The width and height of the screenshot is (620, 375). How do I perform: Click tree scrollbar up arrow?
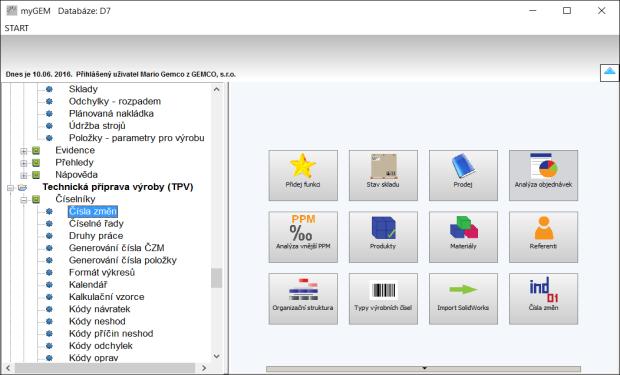coord(216,89)
